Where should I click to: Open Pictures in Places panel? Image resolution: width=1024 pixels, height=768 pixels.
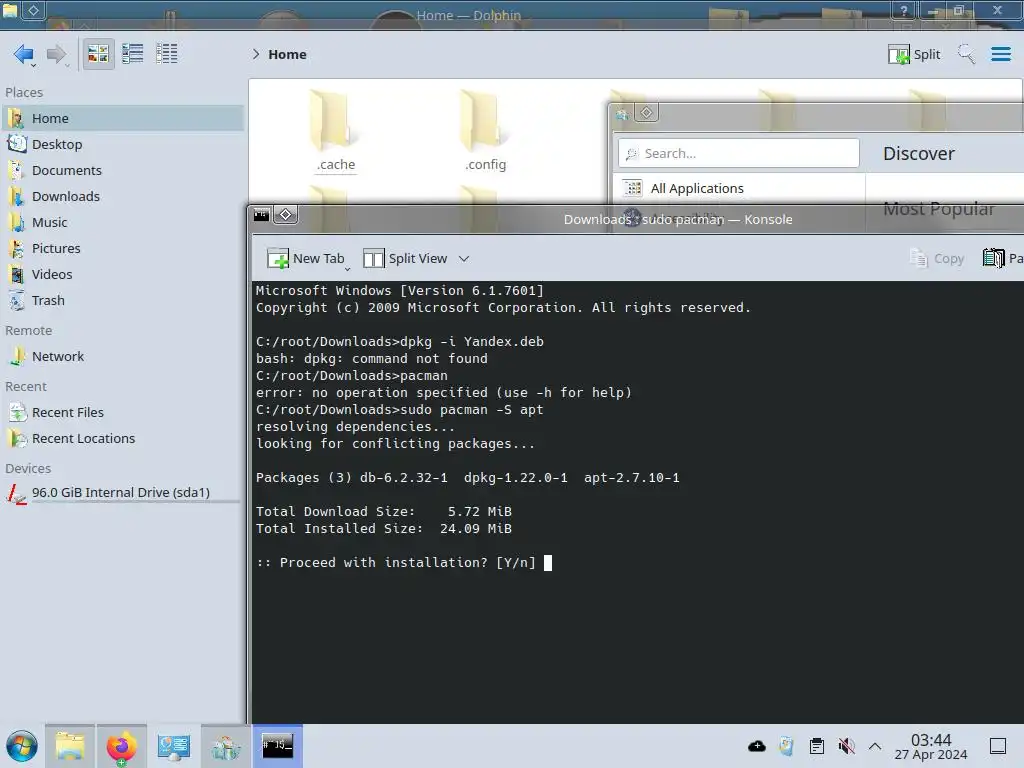coord(123,249)
